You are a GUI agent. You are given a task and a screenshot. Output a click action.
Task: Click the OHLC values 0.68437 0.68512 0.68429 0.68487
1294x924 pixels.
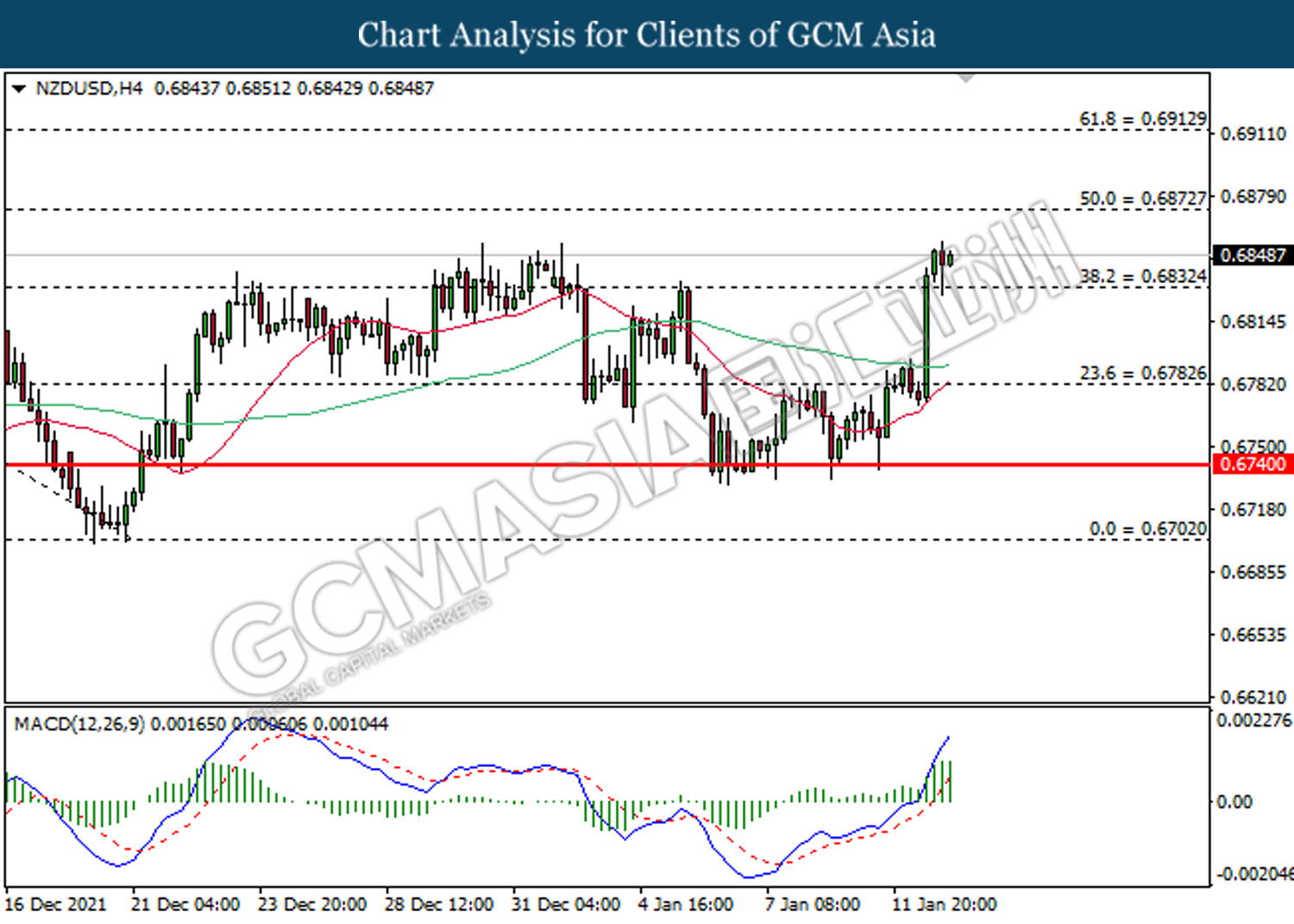click(294, 88)
